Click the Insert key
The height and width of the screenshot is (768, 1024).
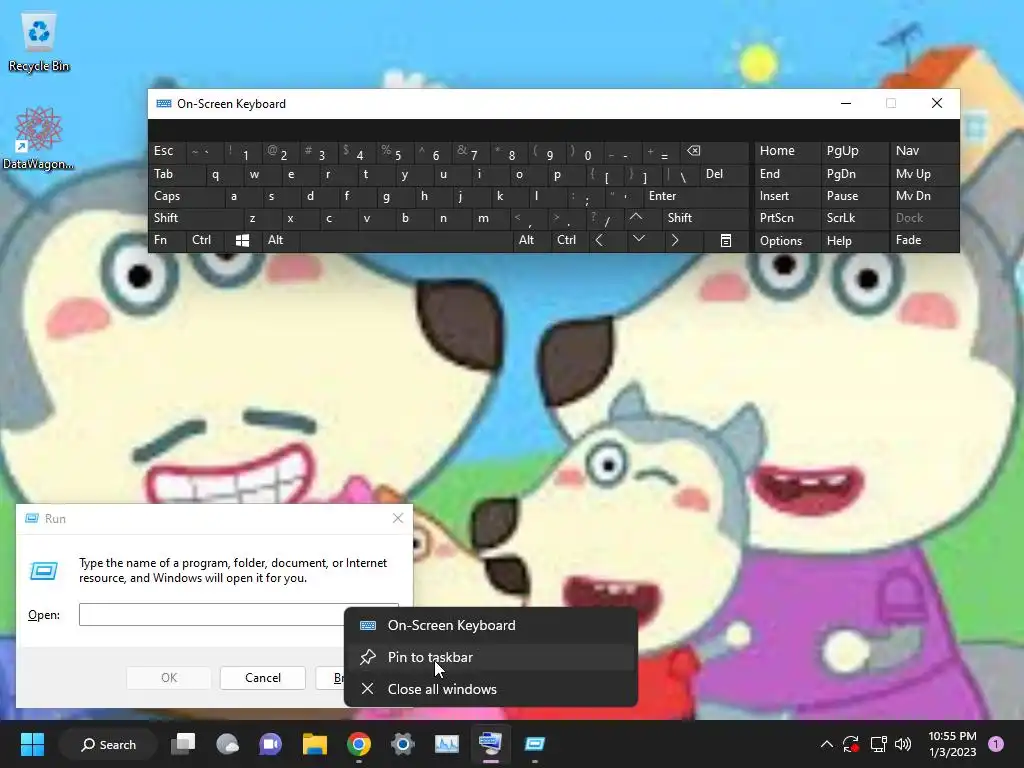click(x=786, y=196)
